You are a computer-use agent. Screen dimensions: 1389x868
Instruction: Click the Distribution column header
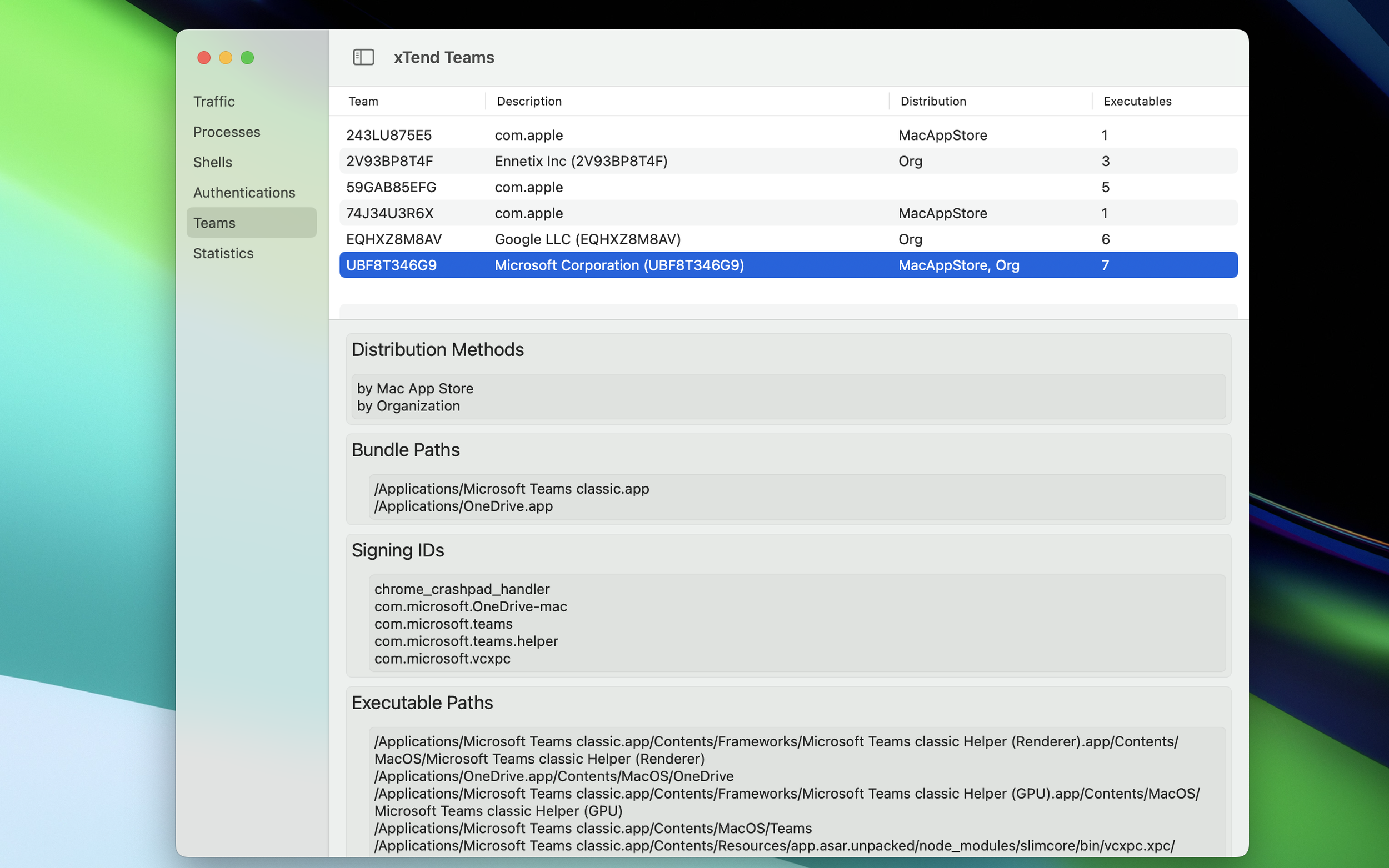tap(933, 101)
